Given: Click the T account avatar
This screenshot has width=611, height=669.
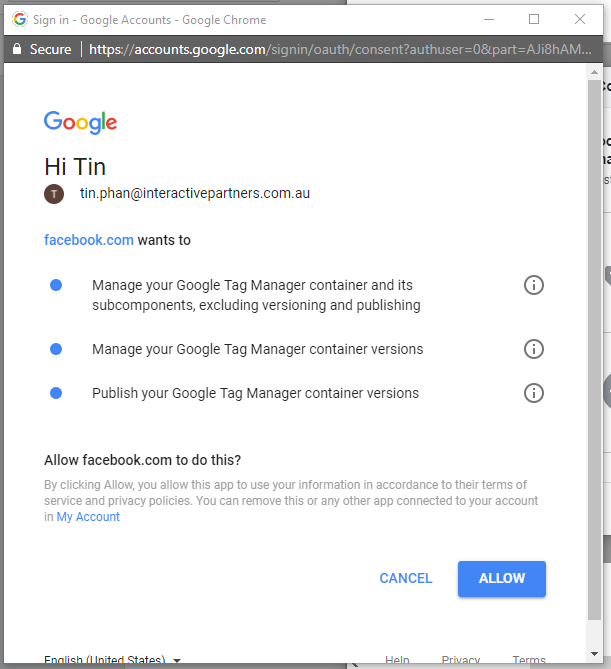Looking at the screenshot, I should (x=54, y=194).
